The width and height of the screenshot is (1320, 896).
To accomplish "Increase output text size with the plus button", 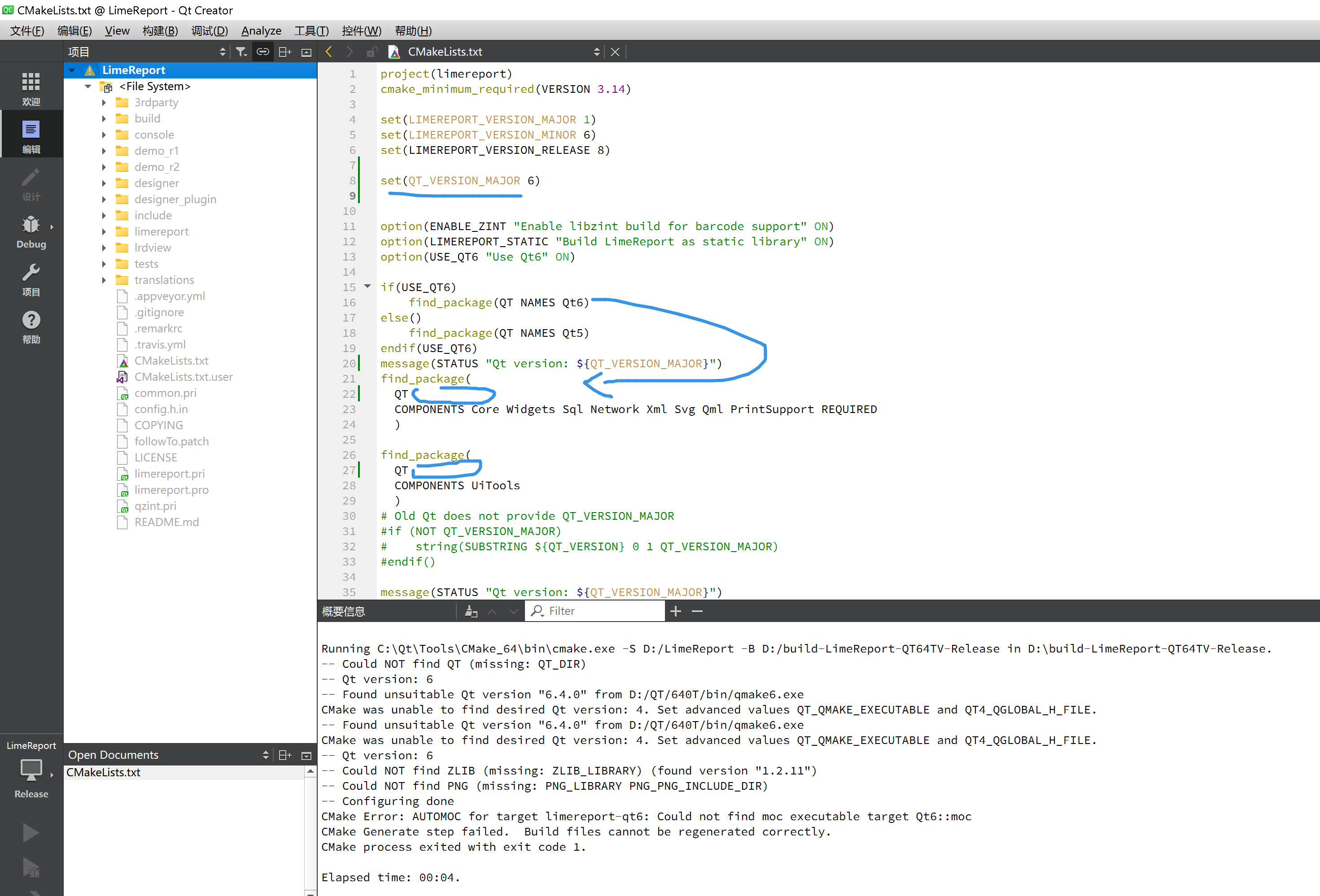I will click(x=675, y=611).
